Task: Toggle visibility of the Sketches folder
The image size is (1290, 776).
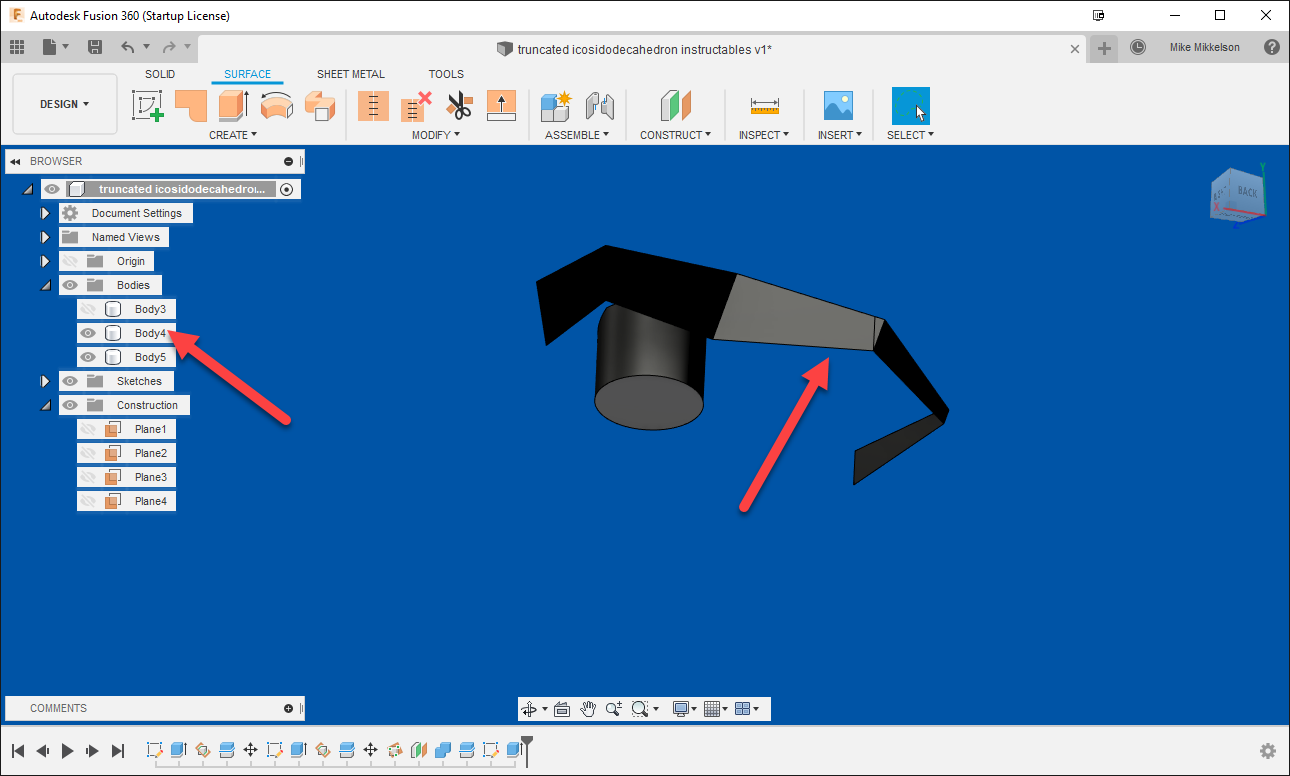Action: 70,380
